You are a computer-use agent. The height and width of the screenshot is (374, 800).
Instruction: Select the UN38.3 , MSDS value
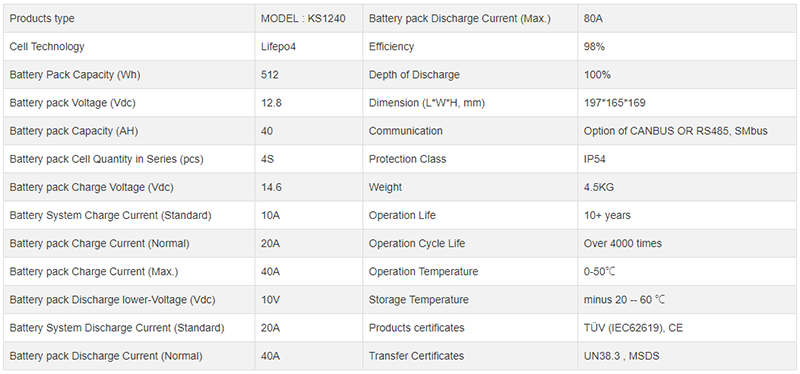(x=621, y=356)
